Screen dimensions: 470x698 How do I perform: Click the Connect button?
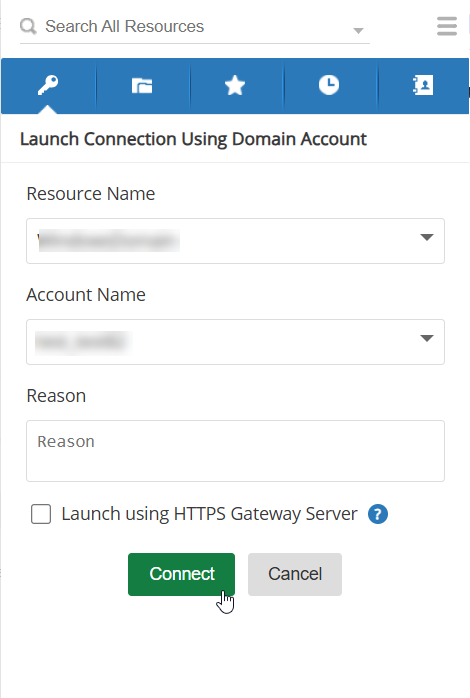click(x=181, y=574)
